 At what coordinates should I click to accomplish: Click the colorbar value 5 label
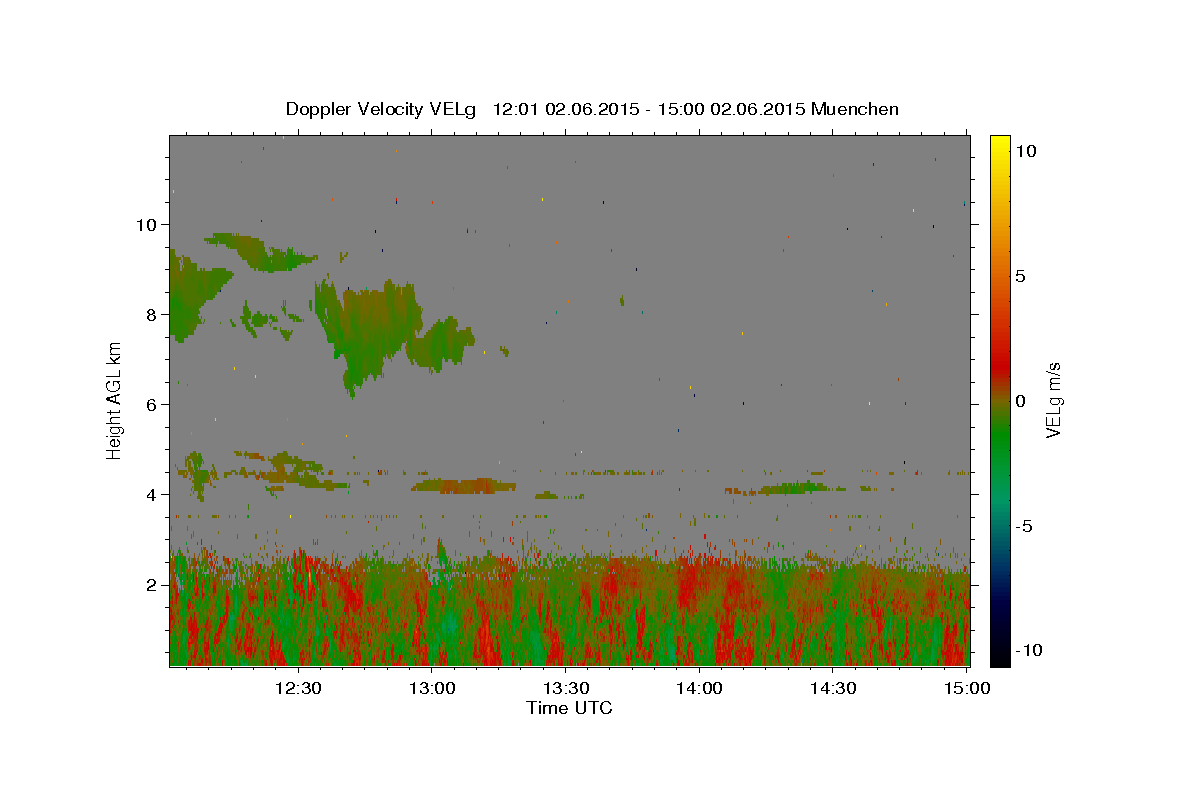(x=1020, y=276)
